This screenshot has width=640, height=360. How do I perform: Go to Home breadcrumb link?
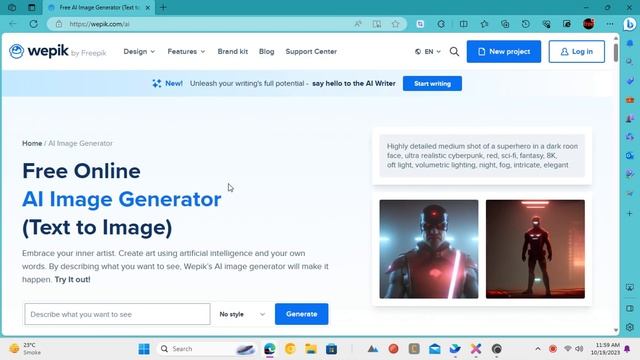[32, 143]
